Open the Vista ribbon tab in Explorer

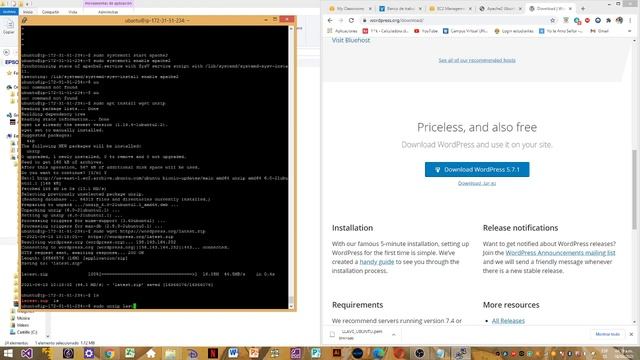tap(73, 12)
